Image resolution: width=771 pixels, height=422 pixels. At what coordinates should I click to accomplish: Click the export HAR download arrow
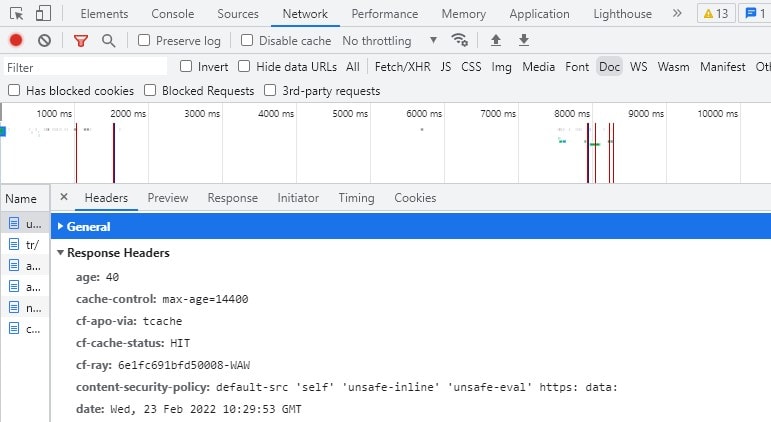point(524,40)
